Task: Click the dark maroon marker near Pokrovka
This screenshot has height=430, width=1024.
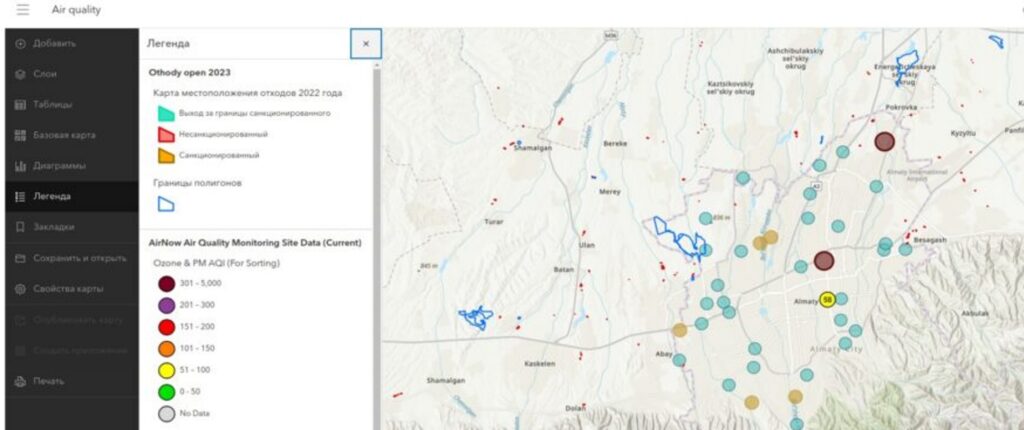Action: (884, 141)
